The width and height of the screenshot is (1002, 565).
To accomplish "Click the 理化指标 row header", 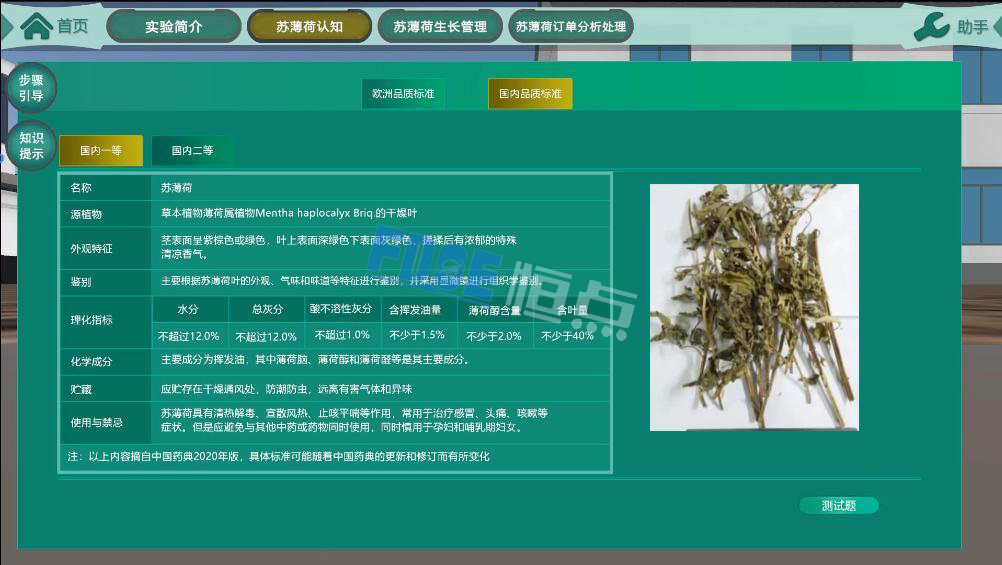I will pos(92,320).
